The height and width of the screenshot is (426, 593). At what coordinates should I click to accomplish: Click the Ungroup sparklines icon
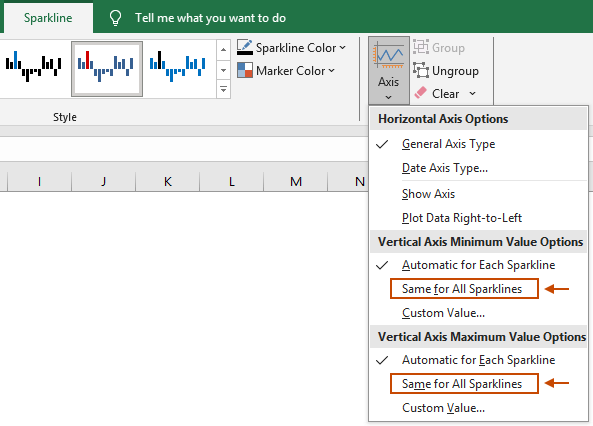(x=421, y=70)
